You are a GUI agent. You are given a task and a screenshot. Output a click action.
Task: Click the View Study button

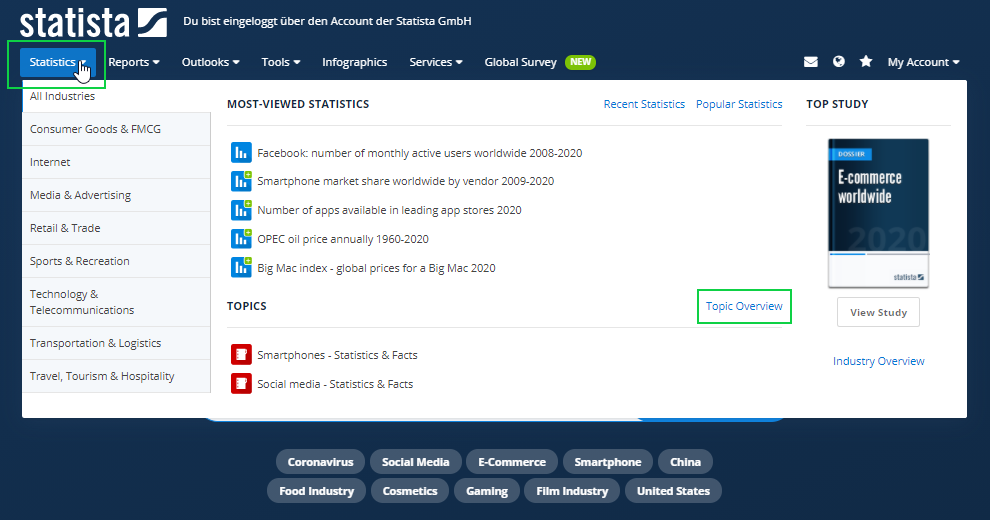point(878,312)
